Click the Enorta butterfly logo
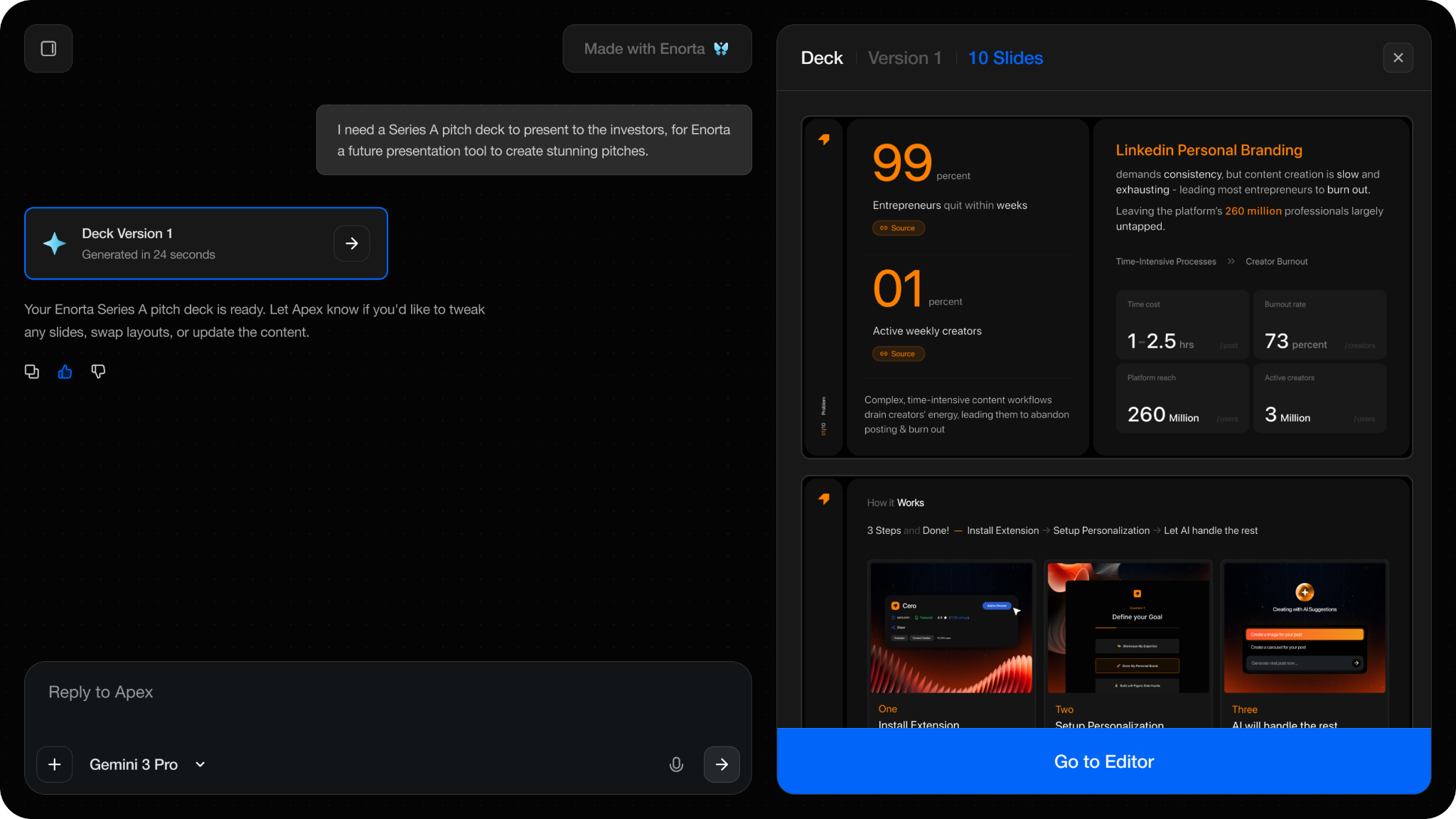The height and width of the screenshot is (819, 1456). coord(721,48)
